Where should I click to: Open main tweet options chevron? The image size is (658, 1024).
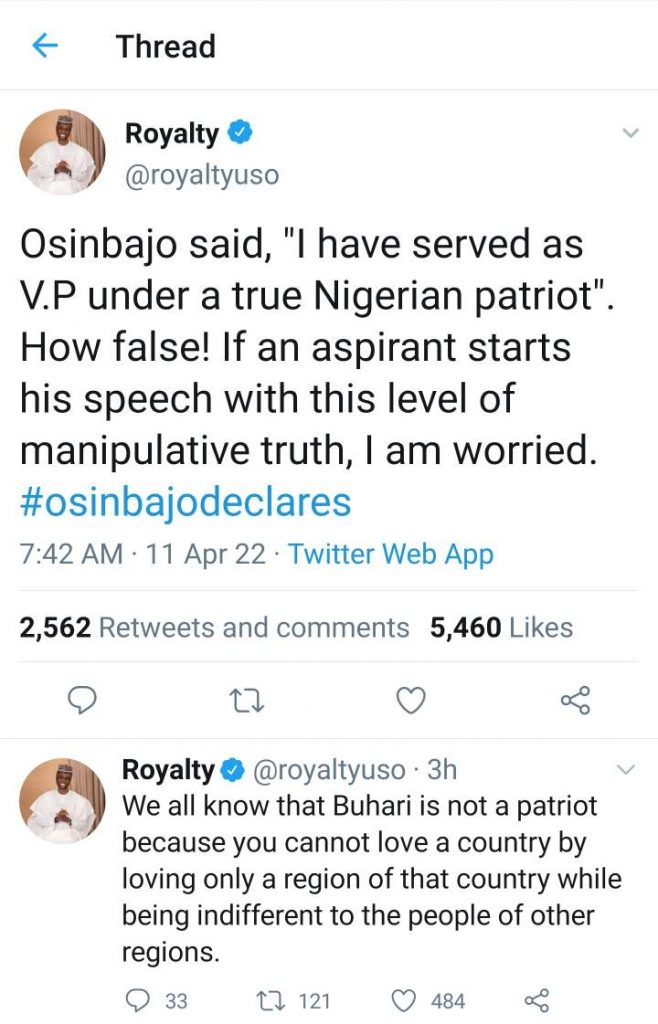click(630, 133)
